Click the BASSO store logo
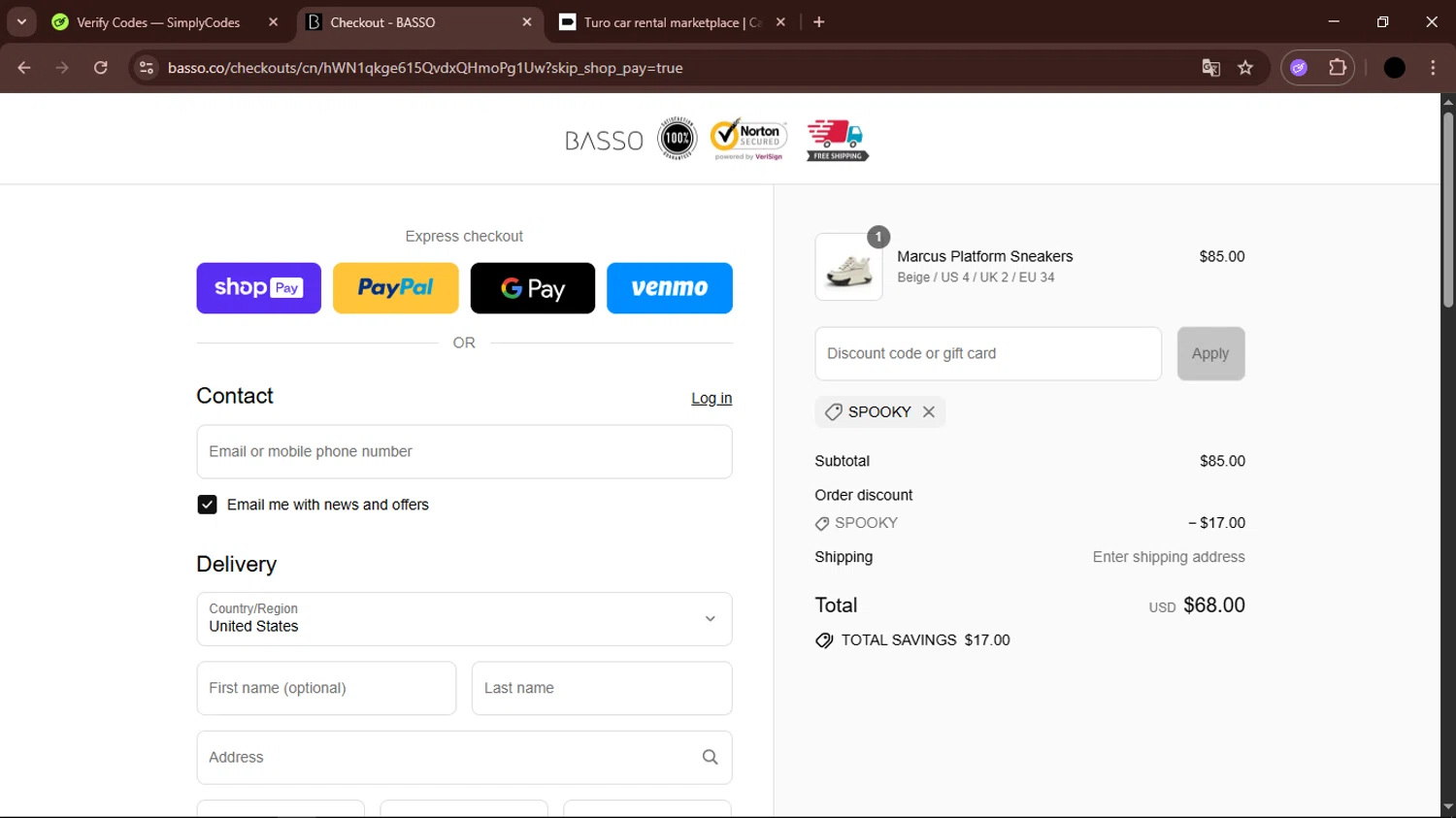 604,141
